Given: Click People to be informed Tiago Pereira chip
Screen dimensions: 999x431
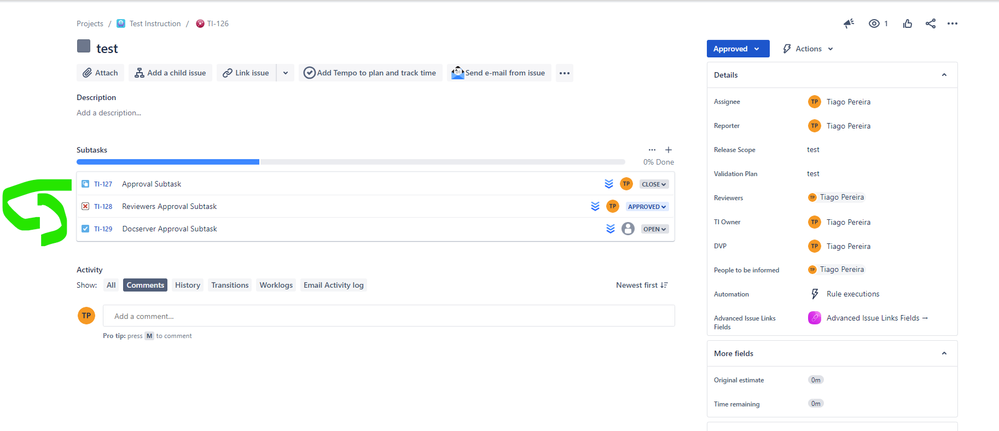Looking at the screenshot, I should [836, 270].
